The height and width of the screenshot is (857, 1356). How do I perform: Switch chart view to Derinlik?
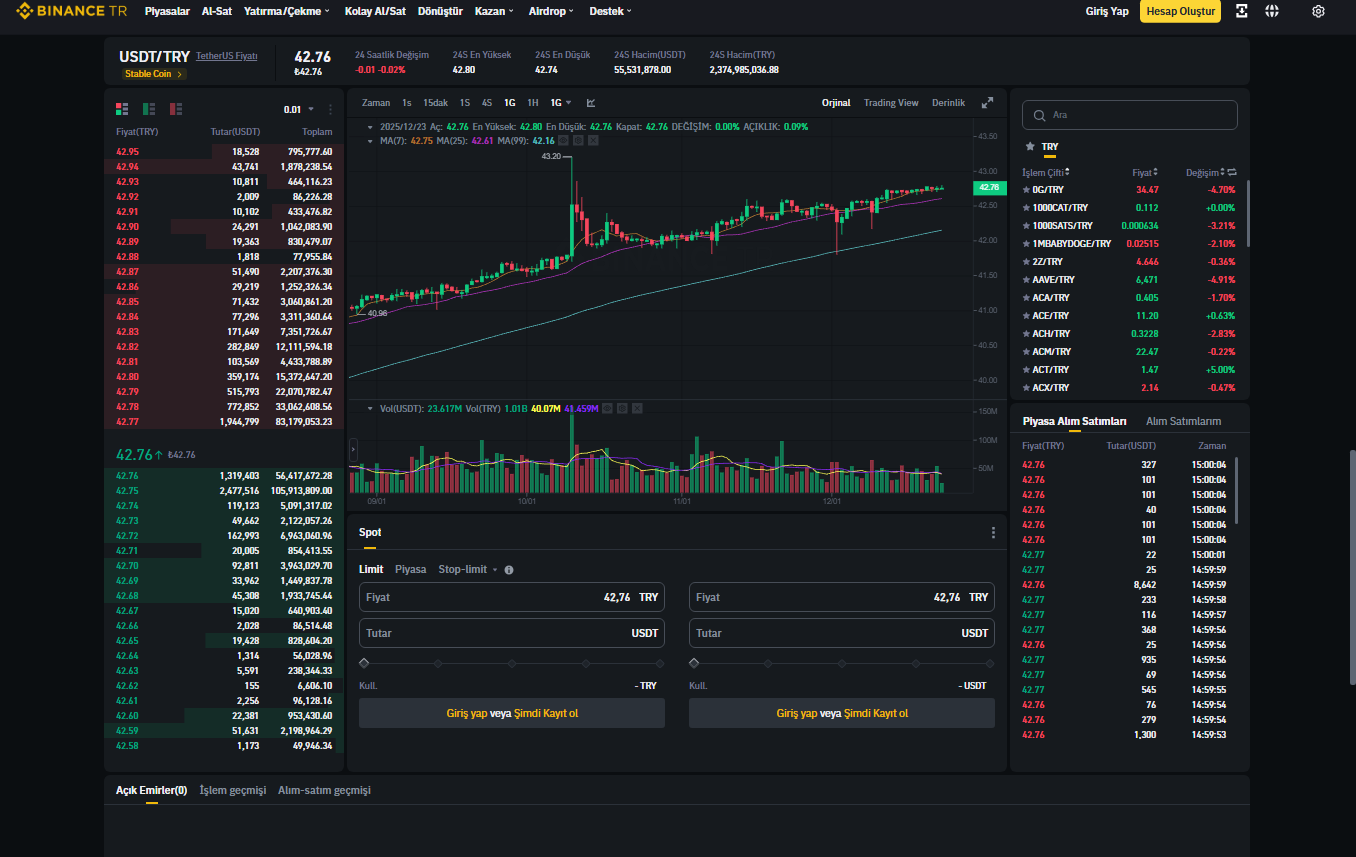948,103
